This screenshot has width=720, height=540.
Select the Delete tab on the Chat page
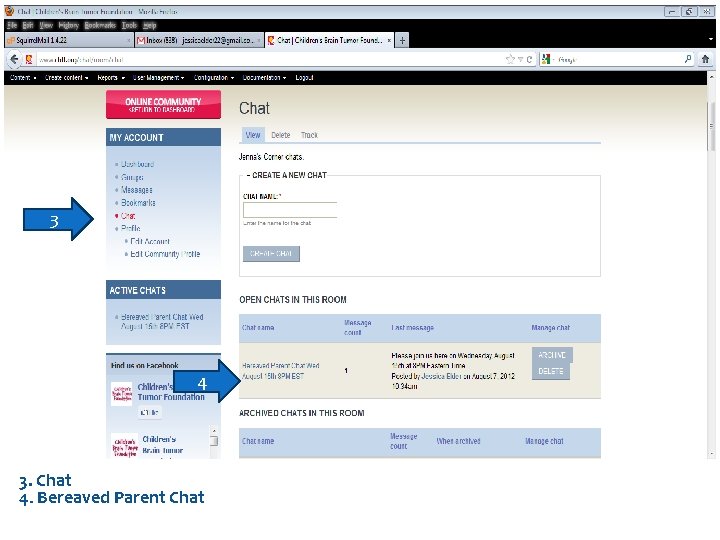281,135
